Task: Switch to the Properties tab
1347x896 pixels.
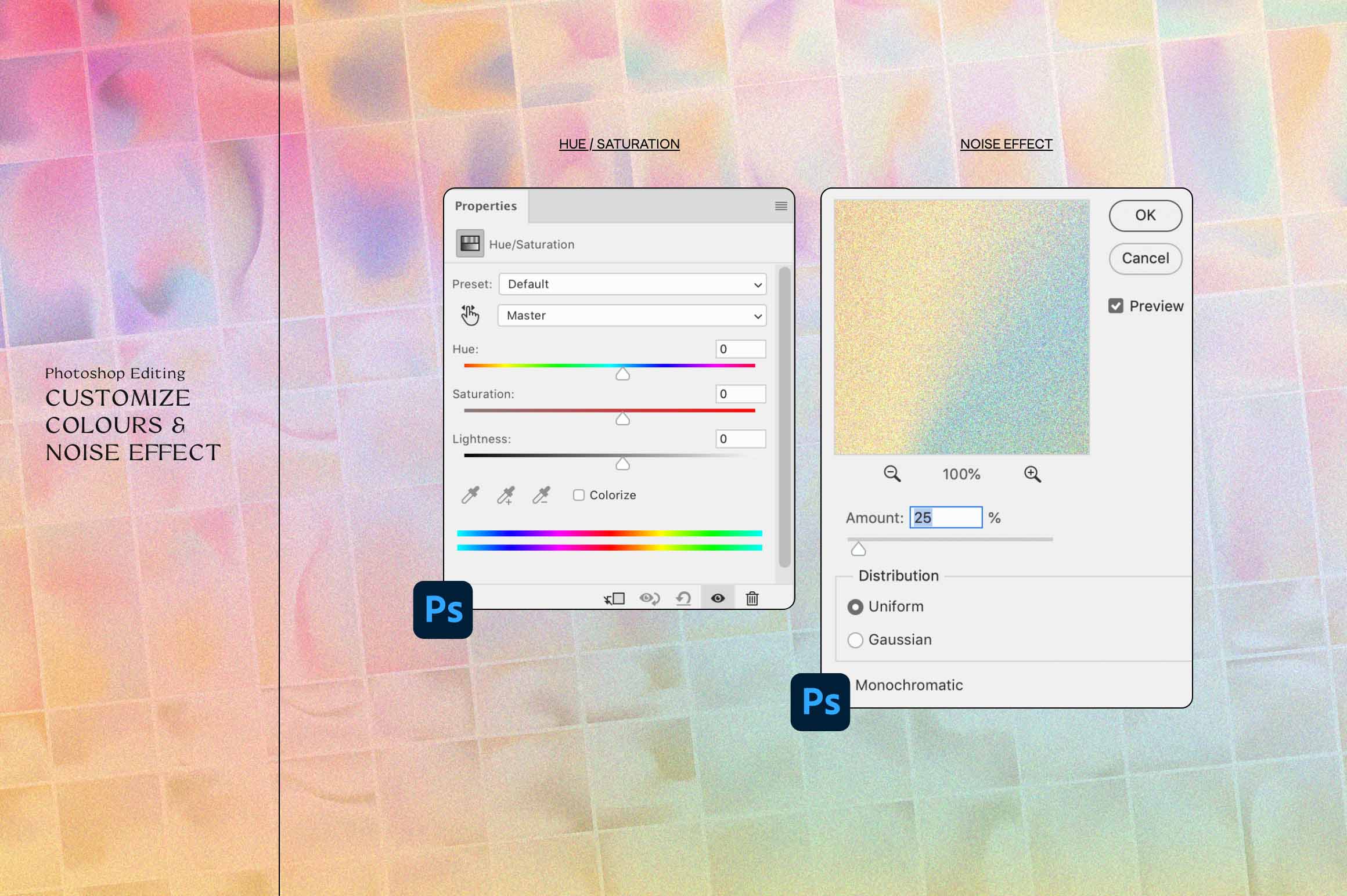Action: pos(487,206)
